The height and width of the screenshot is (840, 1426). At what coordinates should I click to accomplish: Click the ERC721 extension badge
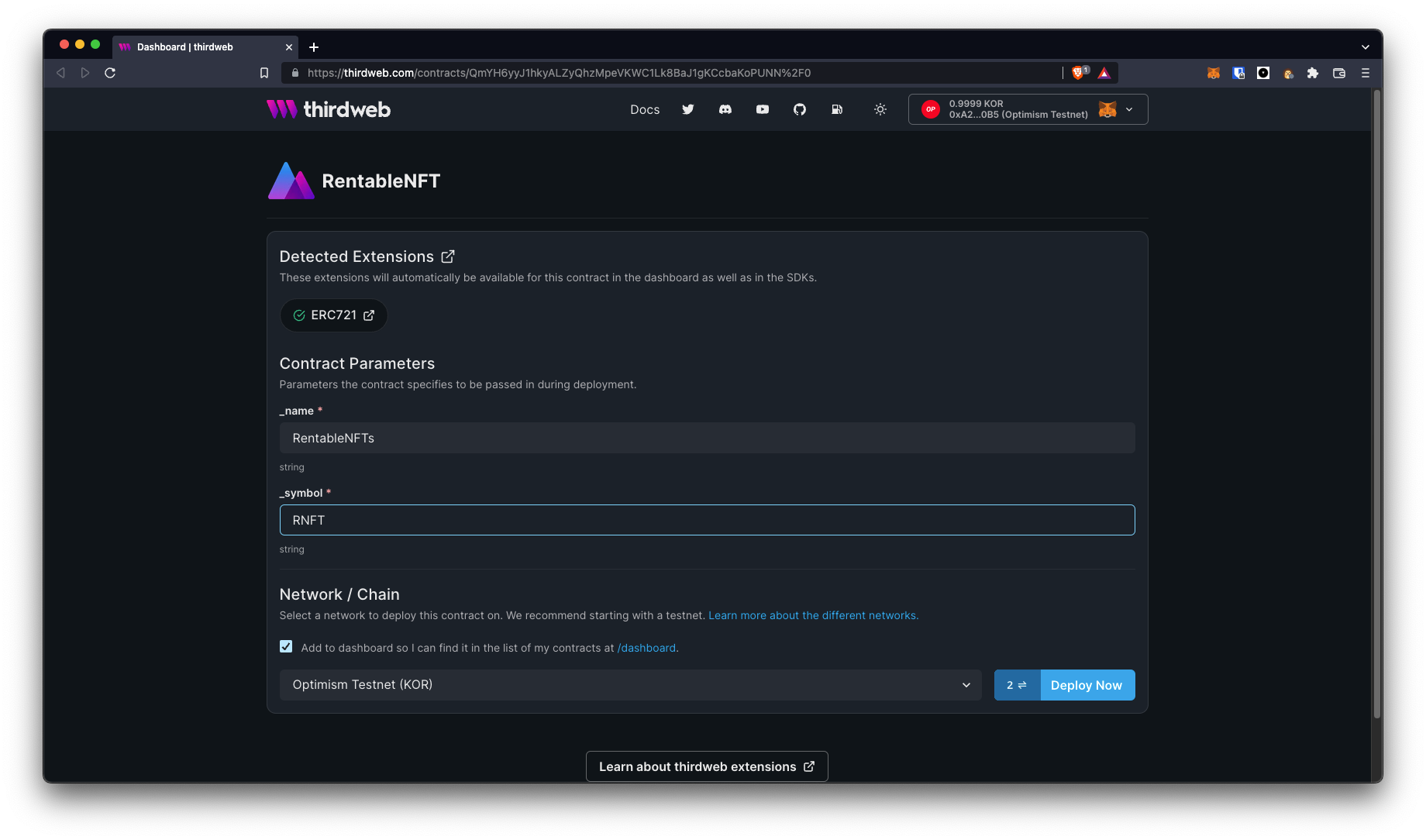click(x=333, y=315)
